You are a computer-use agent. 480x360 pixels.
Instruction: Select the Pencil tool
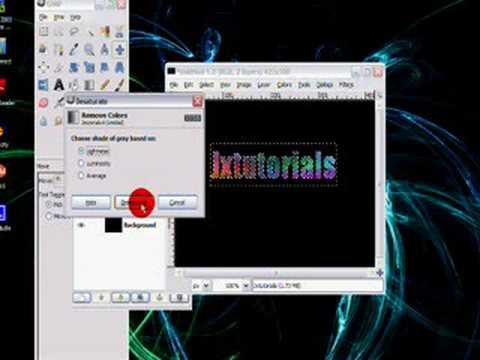point(105,85)
